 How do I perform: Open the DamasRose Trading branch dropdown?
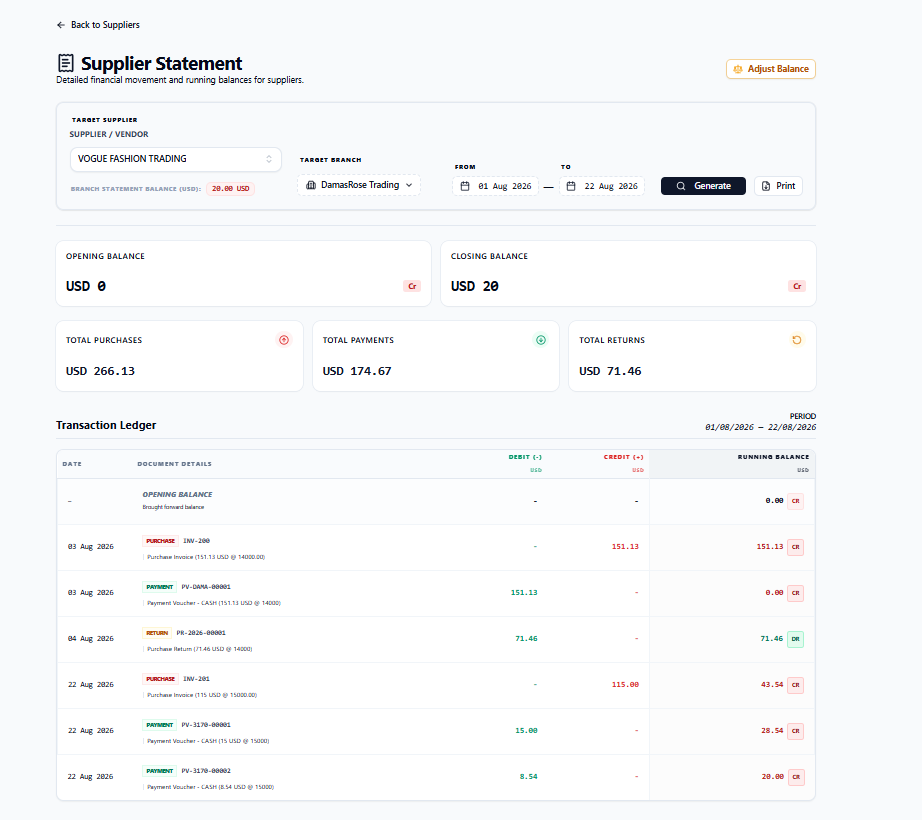click(359, 185)
